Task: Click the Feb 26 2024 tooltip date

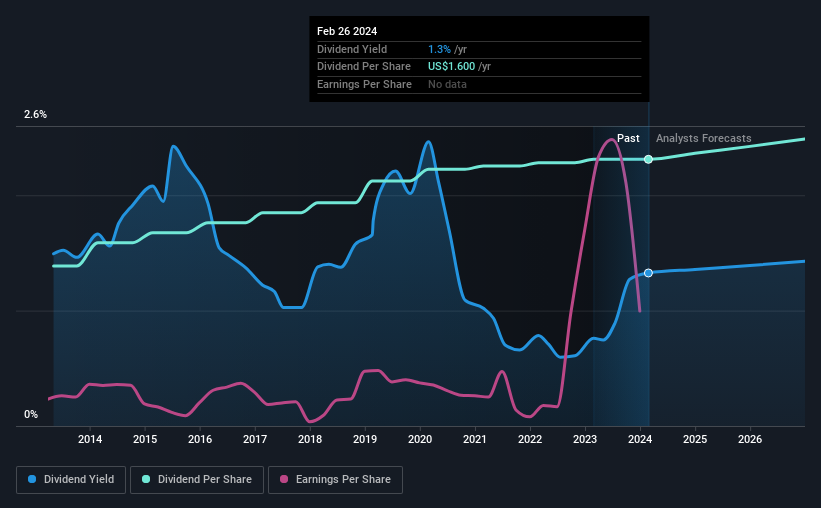Action: [x=347, y=31]
